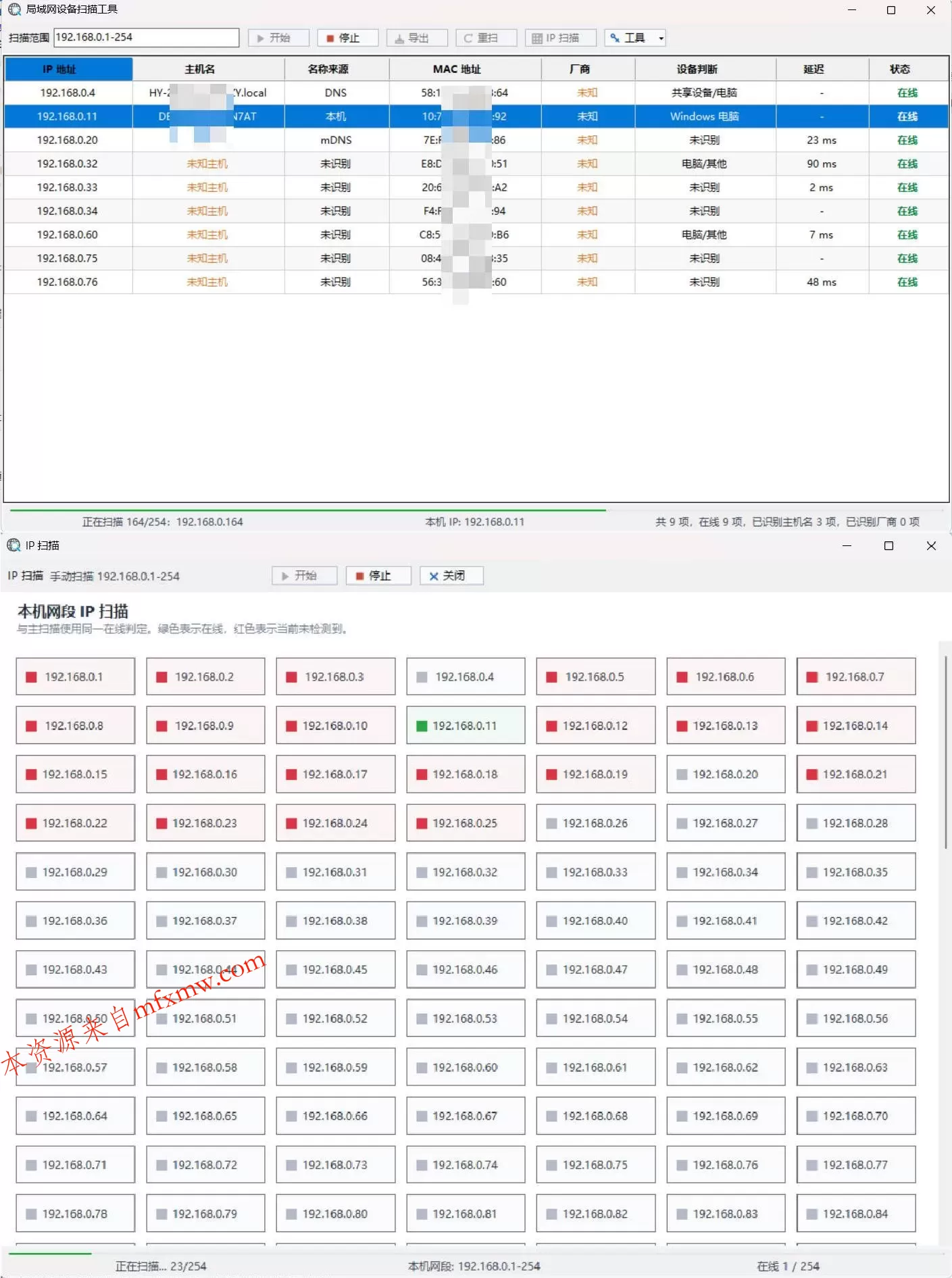Sort by the 状态 column header
This screenshot has width=952, height=1278.
tap(908, 69)
